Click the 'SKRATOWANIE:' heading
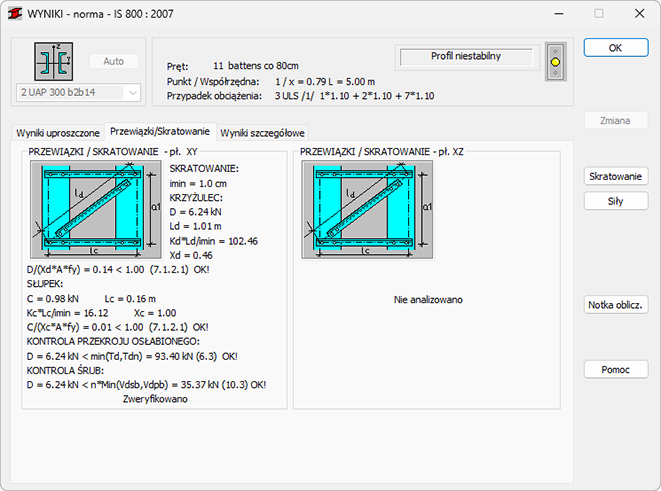Viewport: 661px width, 491px height. coord(204,169)
